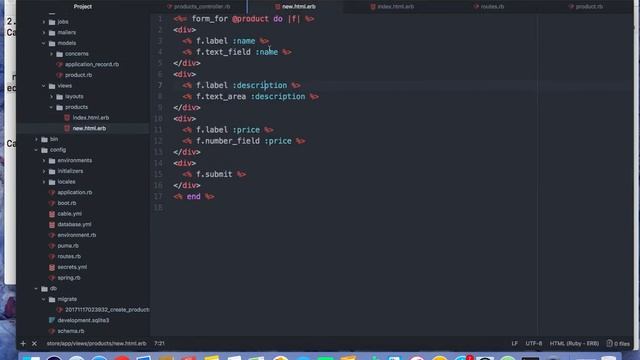Image resolution: width=640 pixels, height=360 pixels.
Task: Click the file icon beside new.html.erb in tree
Action: (x=67, y=128)
